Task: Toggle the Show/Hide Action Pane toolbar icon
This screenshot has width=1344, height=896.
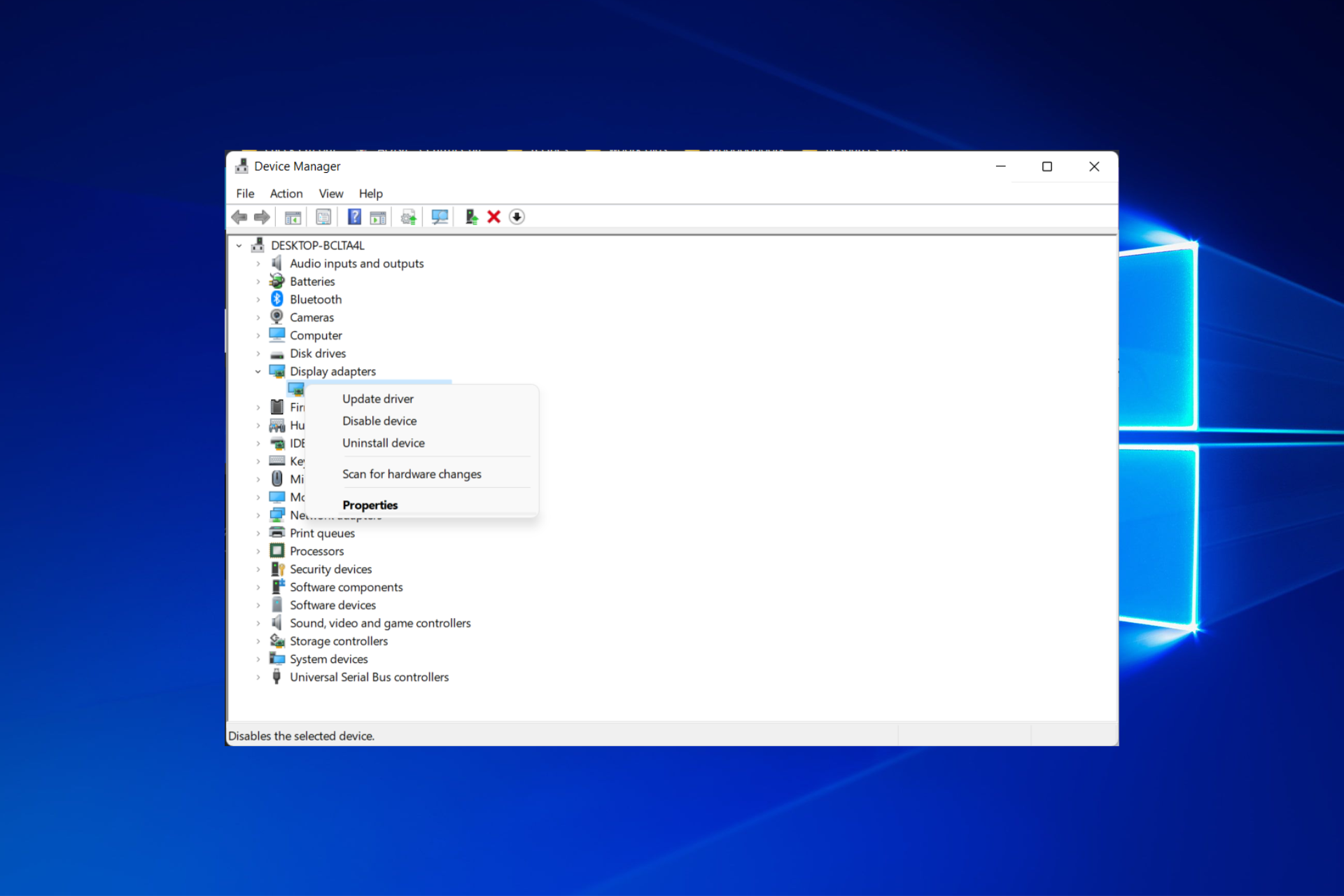Action: click(x=378, y=218)
